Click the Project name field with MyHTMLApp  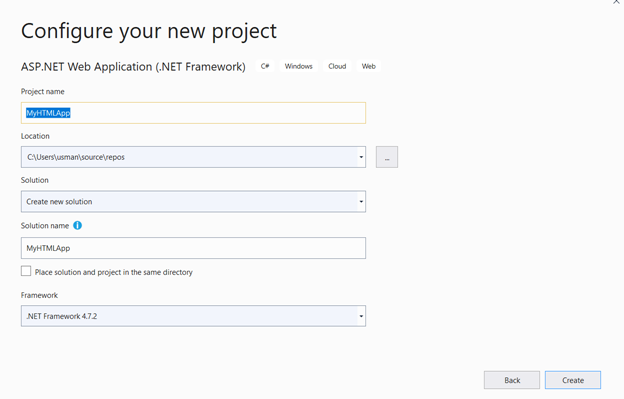[193, 113]
